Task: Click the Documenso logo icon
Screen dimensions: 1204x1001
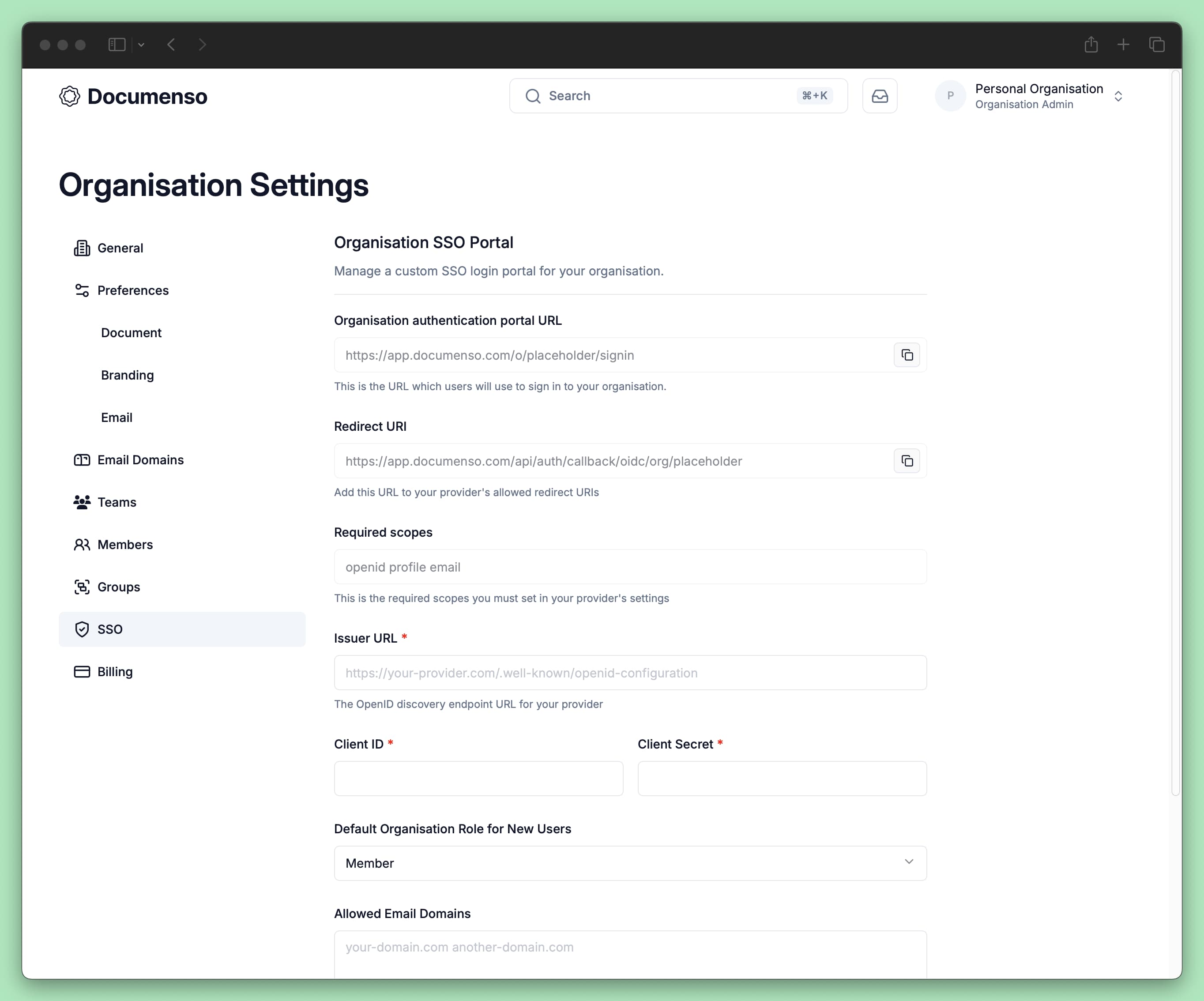Action: click(x=69, y=96)
